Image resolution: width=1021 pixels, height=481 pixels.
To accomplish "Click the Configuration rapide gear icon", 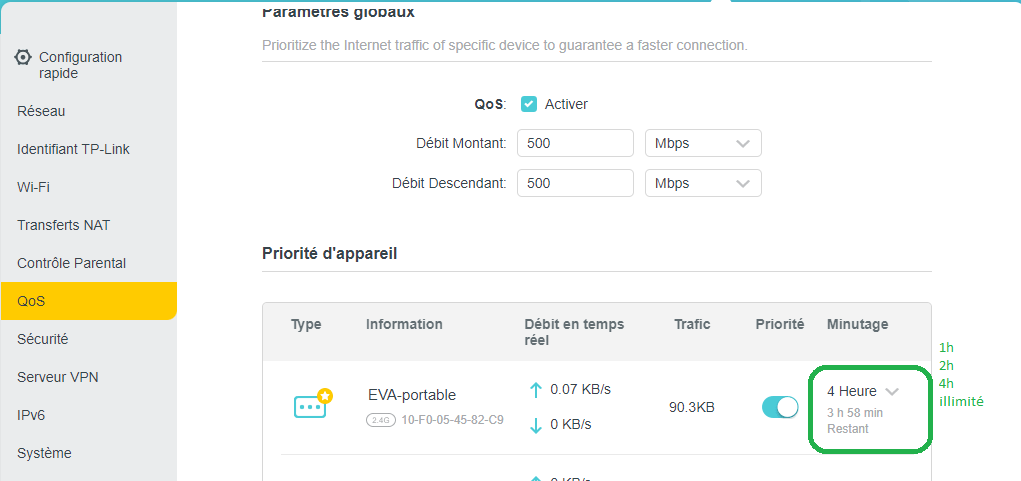I will (23, 57).
